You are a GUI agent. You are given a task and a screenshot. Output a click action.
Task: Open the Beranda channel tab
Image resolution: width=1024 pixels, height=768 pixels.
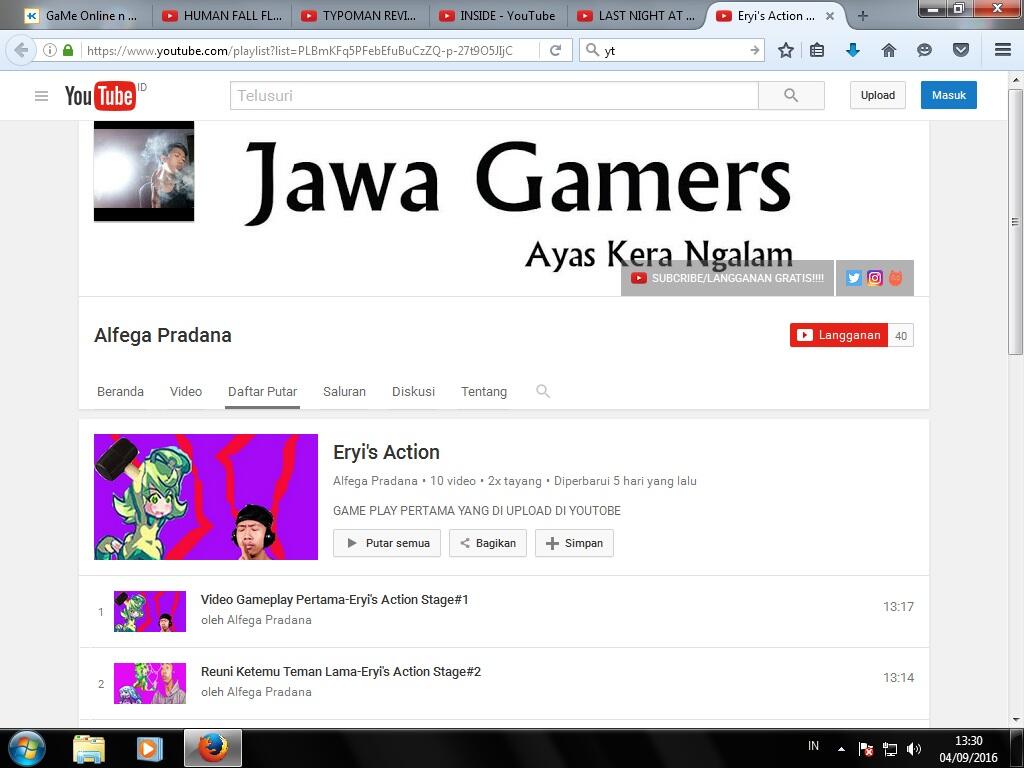click(x=120, y=391)
